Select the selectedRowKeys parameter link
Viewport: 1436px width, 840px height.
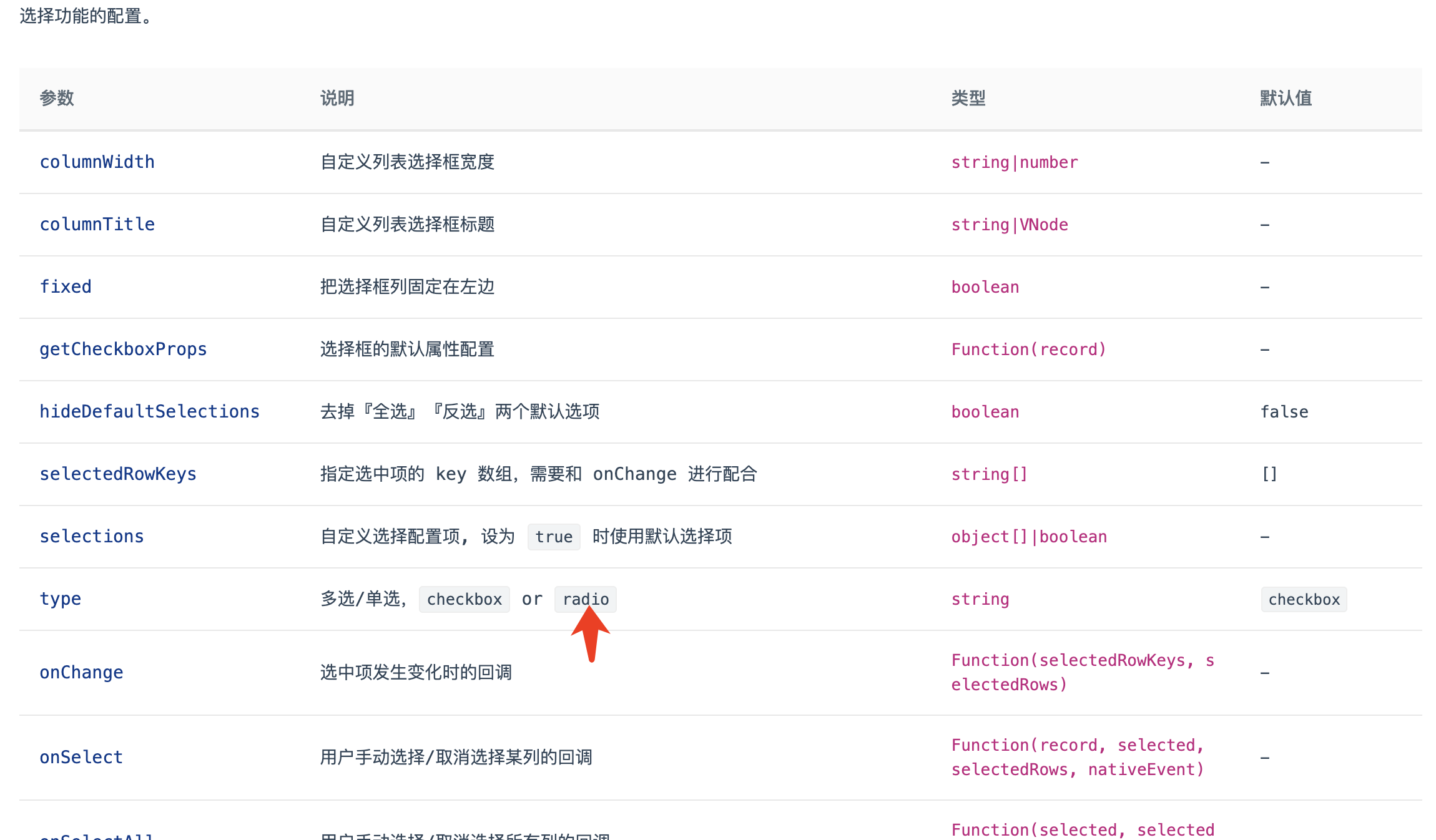pyautogui.click(x=118, y=474)
